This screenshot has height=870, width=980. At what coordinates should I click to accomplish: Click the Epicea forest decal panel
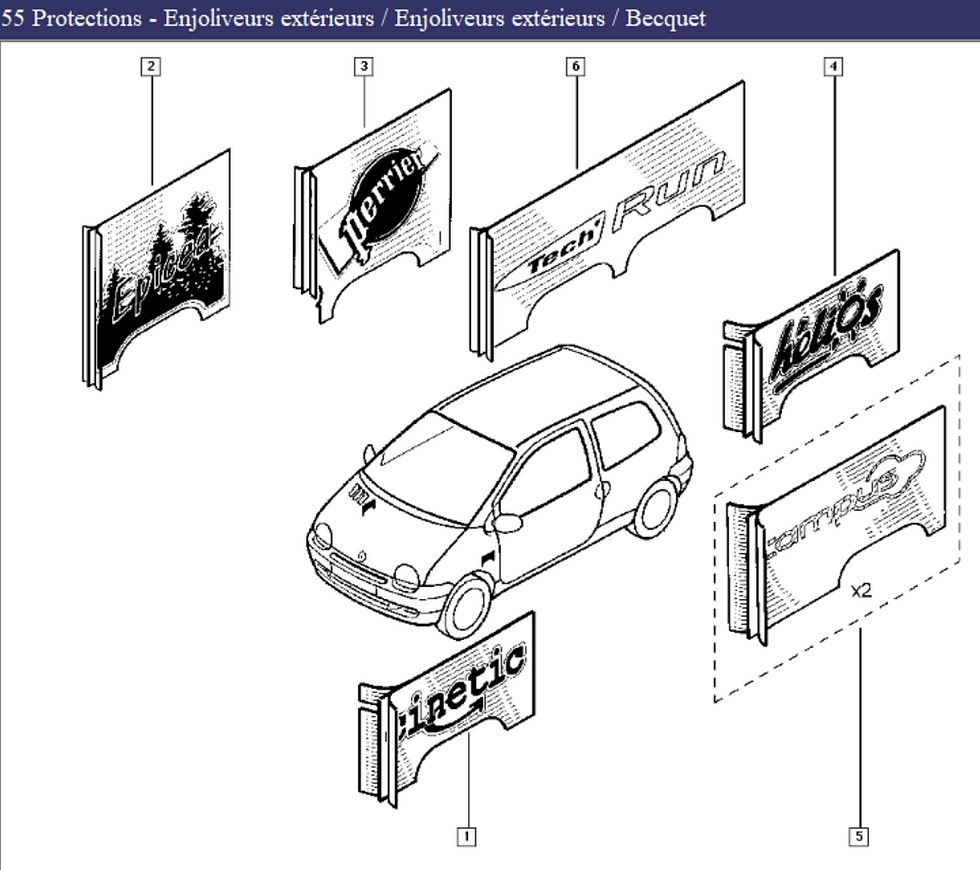coord(156,270)
